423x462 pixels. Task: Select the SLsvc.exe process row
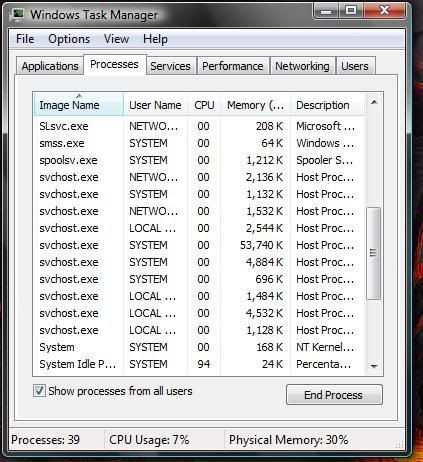tap(199, 126)
